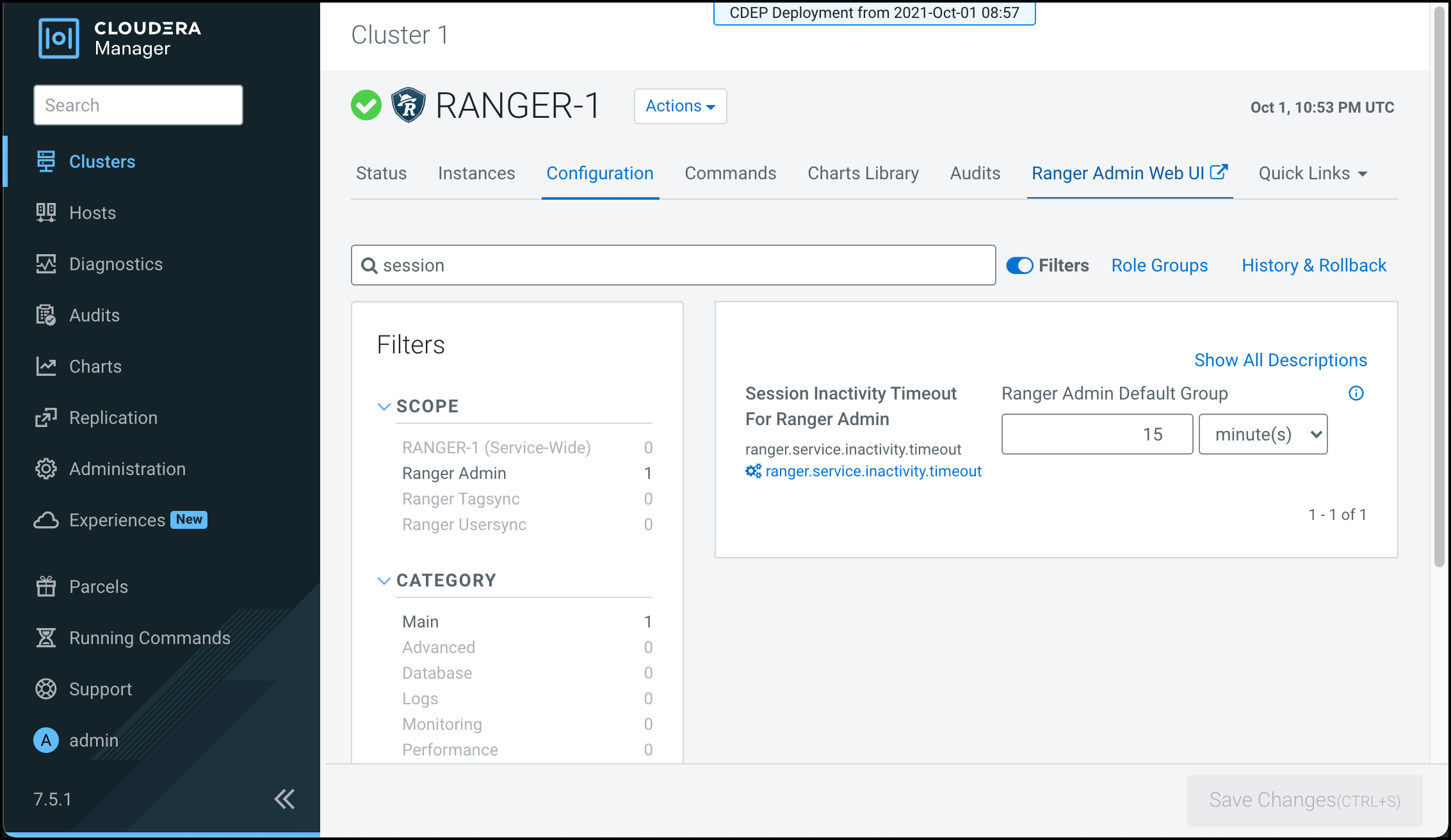Open Administration settings gear icon

click(x=45, y=469)
